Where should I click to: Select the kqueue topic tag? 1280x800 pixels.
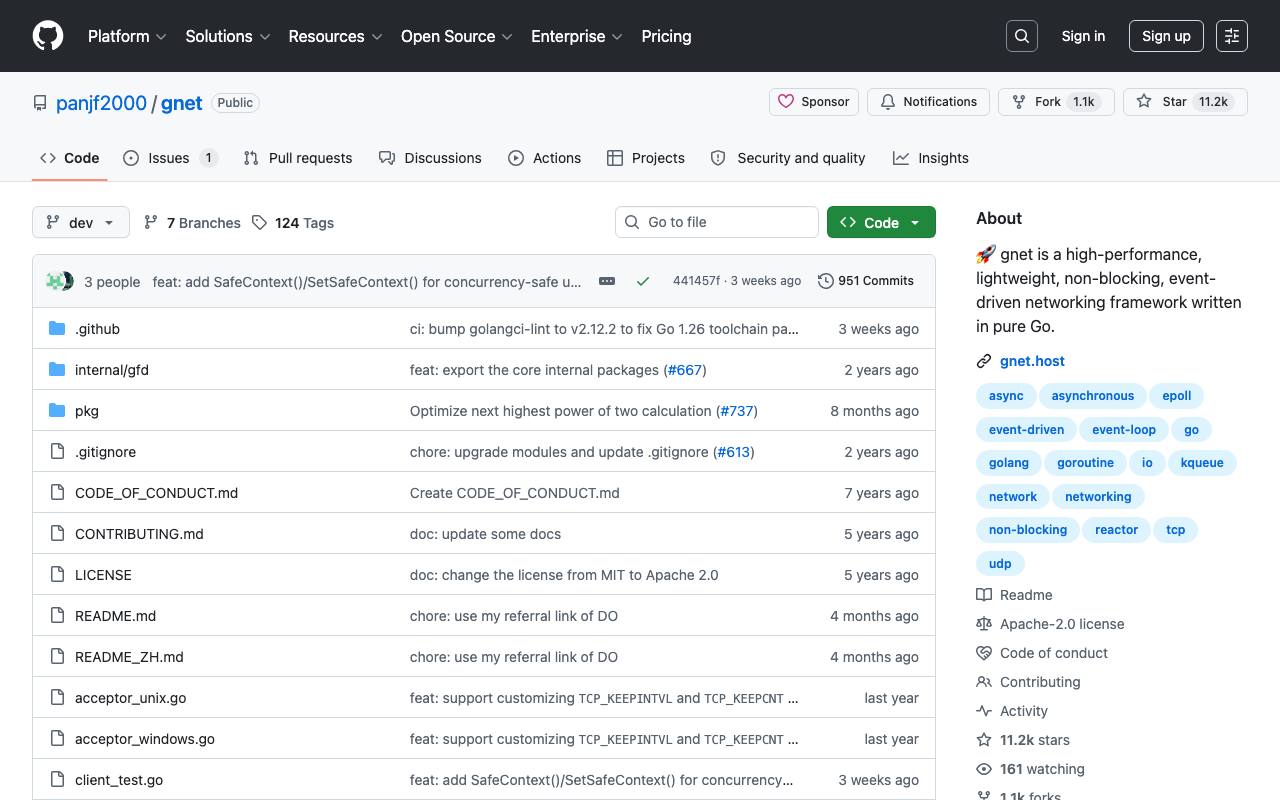tap(1202, 463)
